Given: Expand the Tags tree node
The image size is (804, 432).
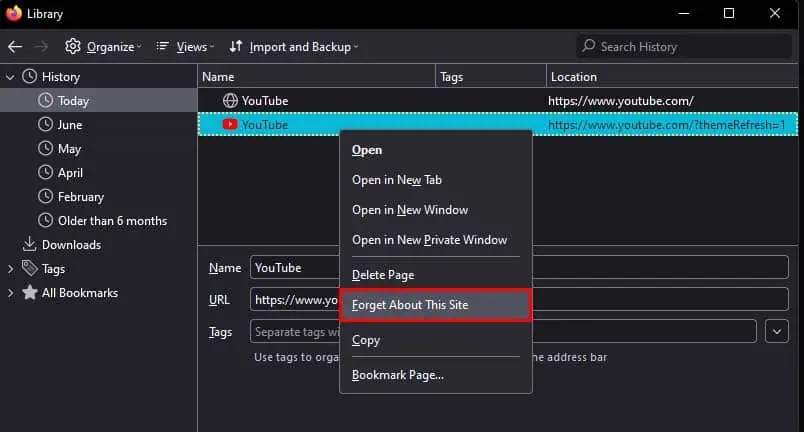Looking at the screenshot, I should (x=10, y=269).
